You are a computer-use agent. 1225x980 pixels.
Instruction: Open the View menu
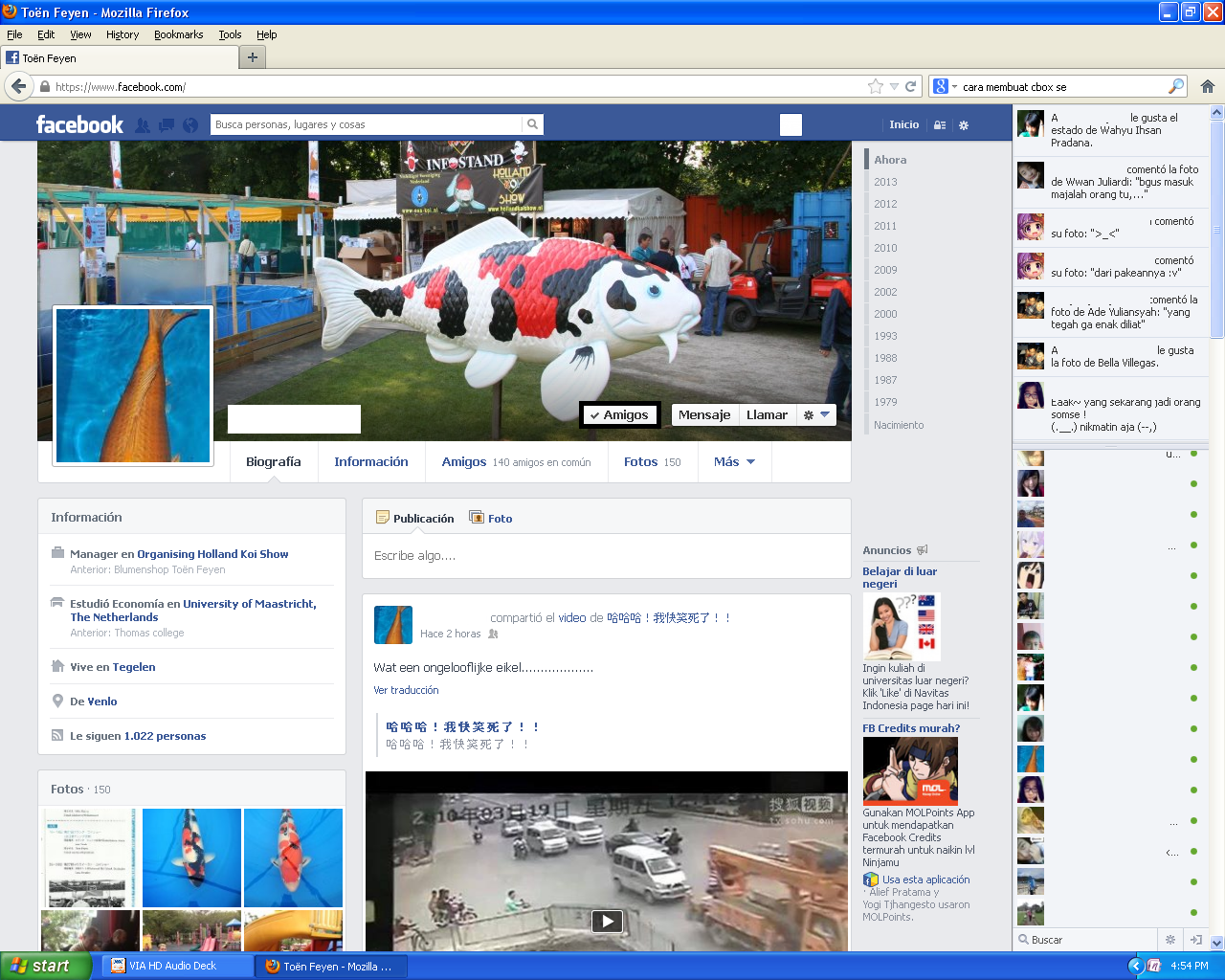pyautogui.click(x=80, y=34)
